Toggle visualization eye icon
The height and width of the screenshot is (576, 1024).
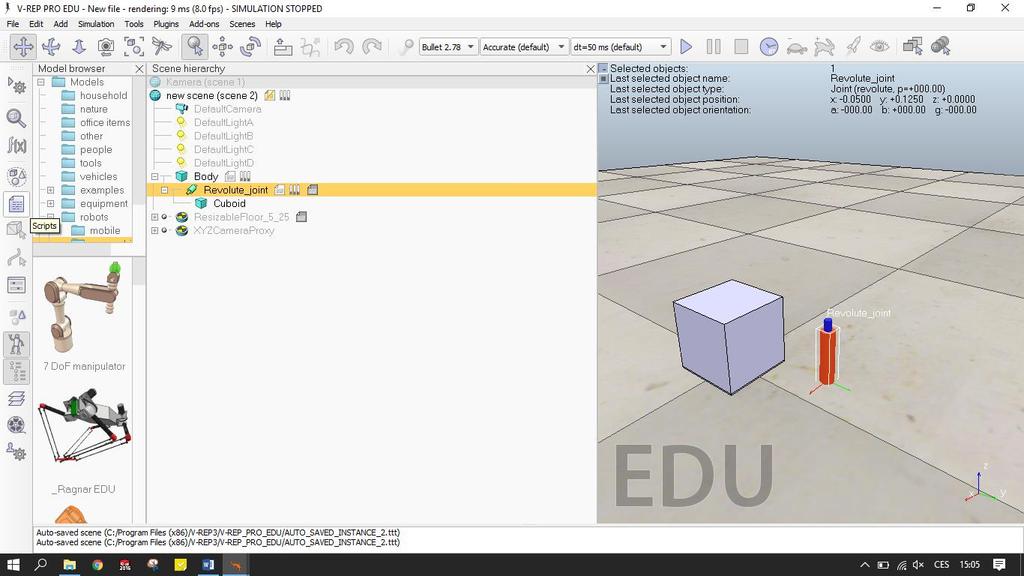pos(880,46)
